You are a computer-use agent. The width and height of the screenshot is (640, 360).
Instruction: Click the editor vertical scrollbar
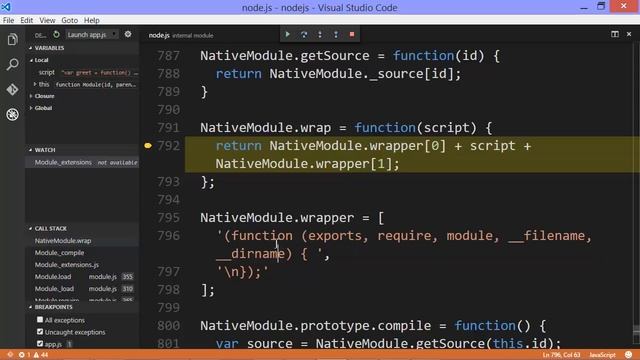click(636, 196)
